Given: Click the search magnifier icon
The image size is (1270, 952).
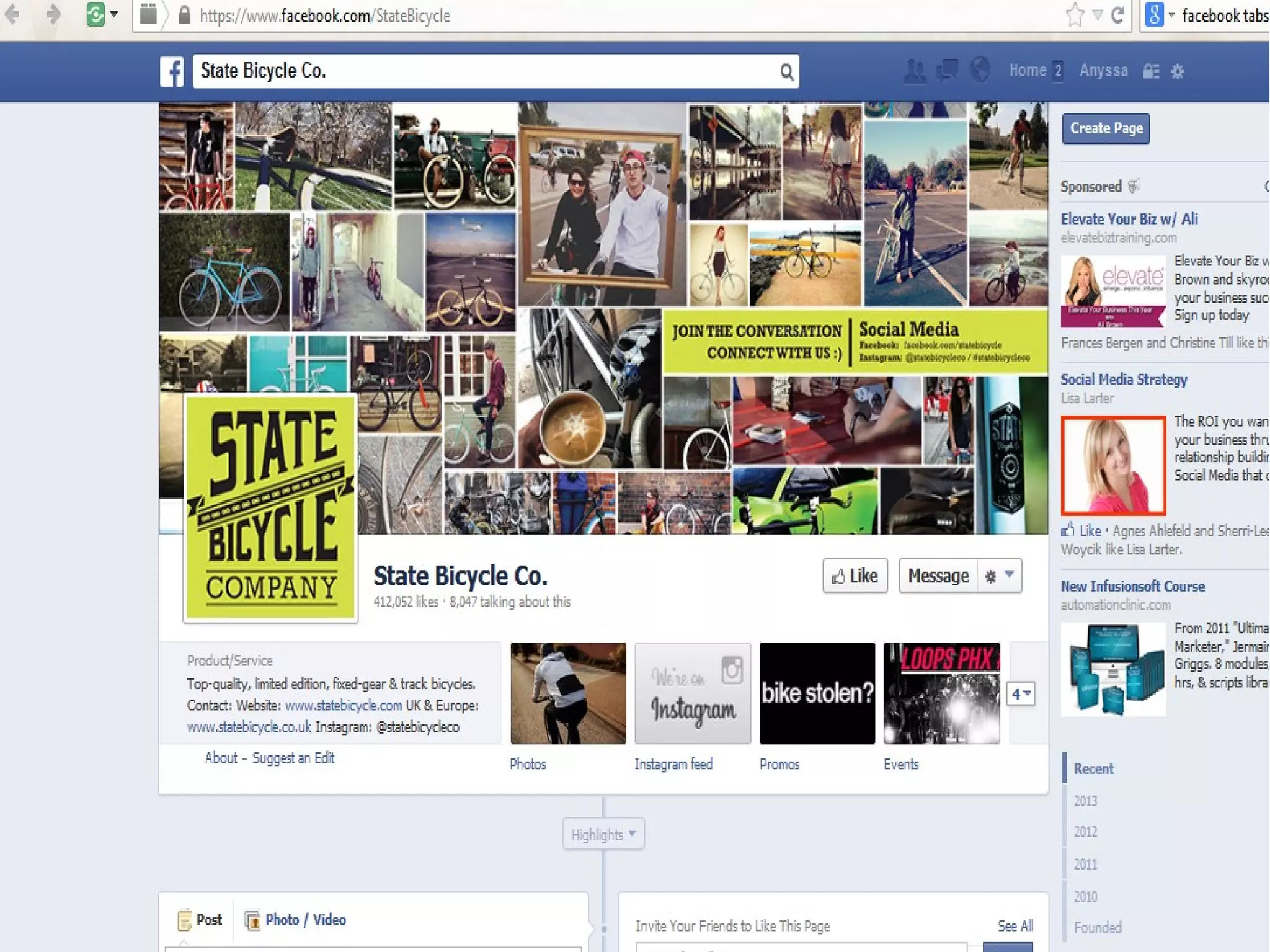Looking at the screenshot, I should click(x=786, y=72).
